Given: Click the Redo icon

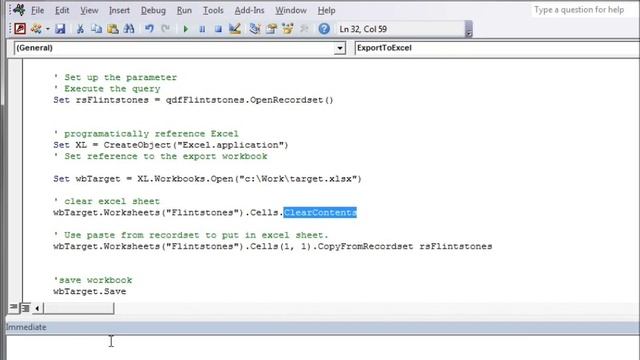Looking at the screenshot, I should pyautogui.click(x=165, y=29).
